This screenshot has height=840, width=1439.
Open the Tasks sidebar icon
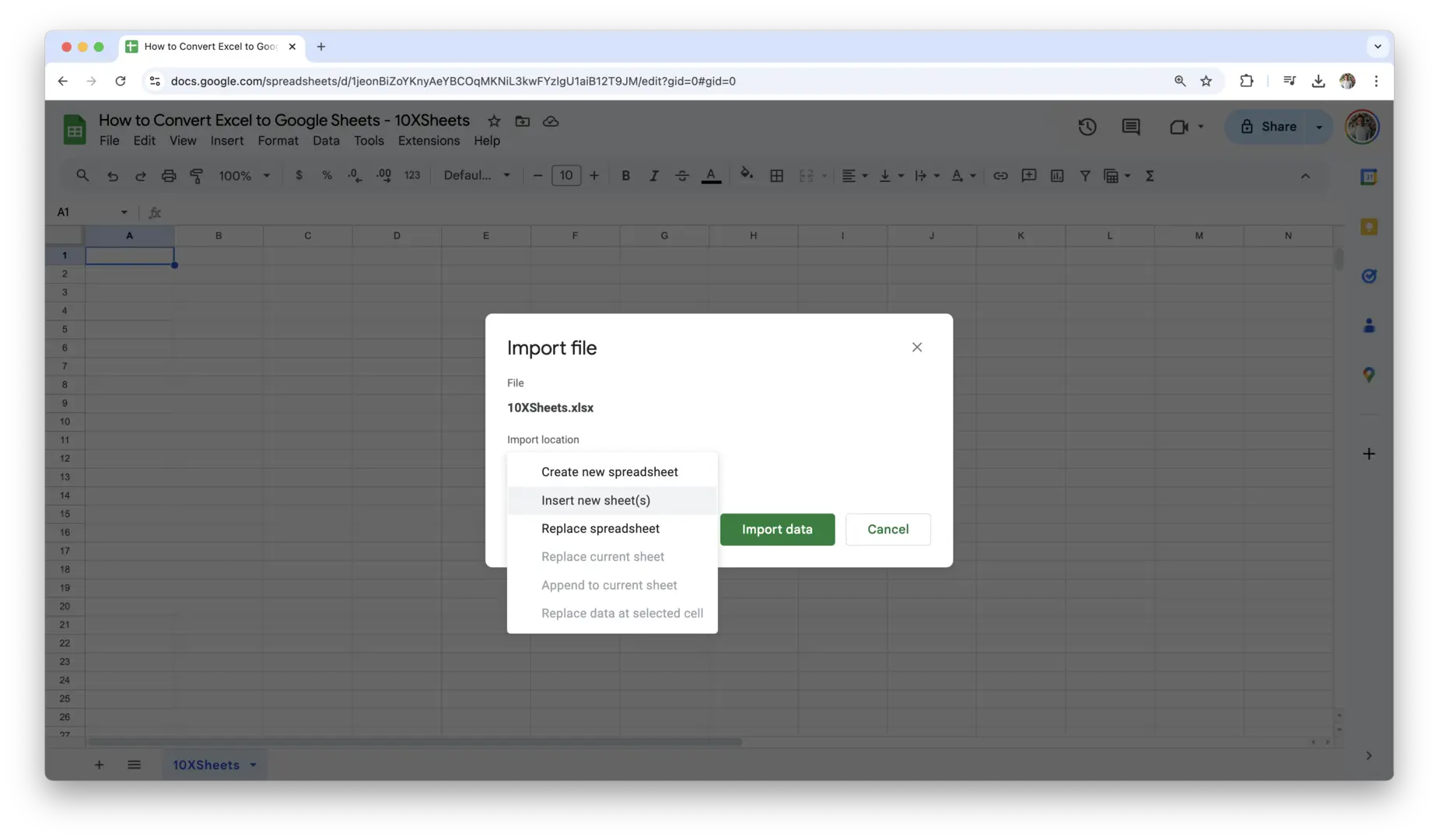pos(1368,276)
